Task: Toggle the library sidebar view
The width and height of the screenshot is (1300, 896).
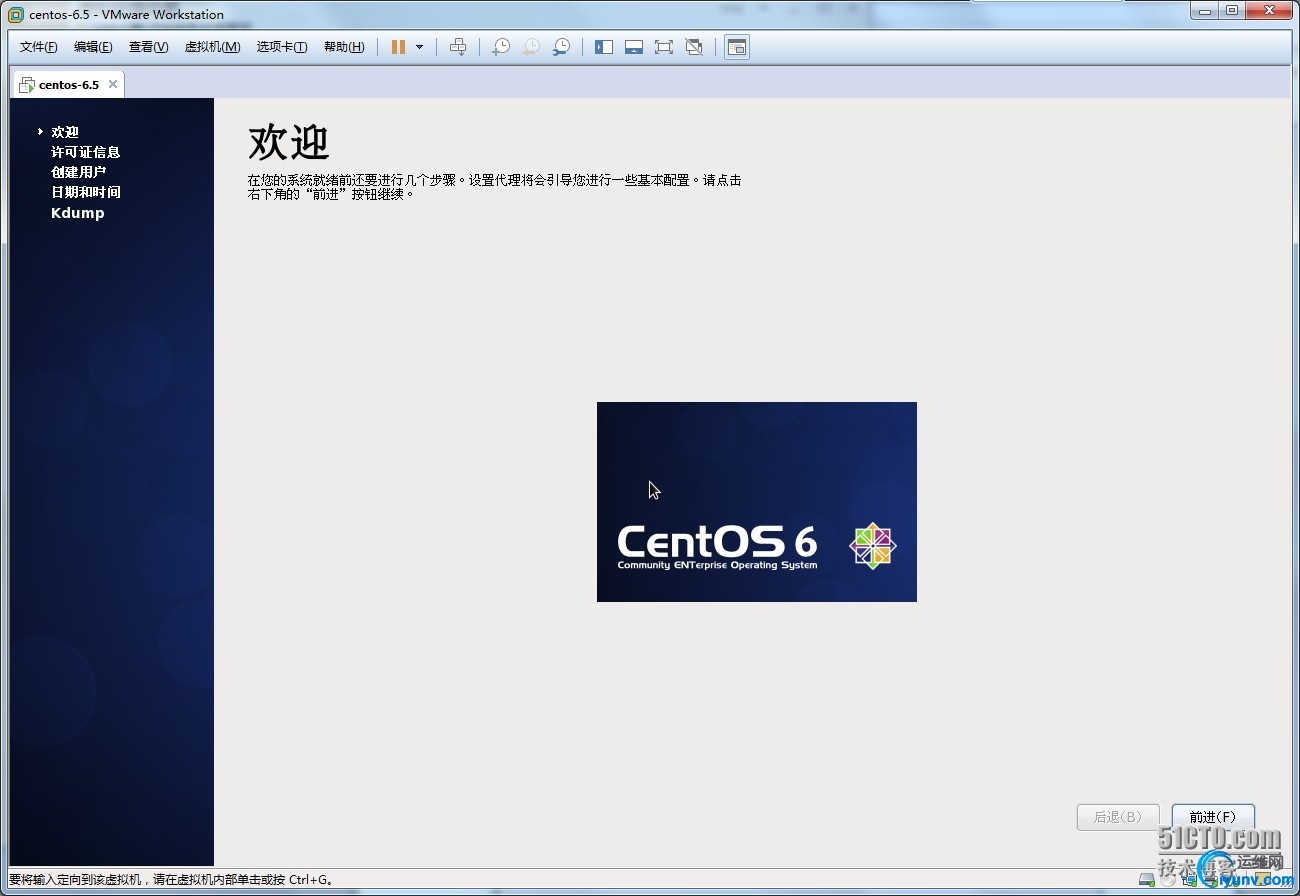Action: click(x=604, y=47)
